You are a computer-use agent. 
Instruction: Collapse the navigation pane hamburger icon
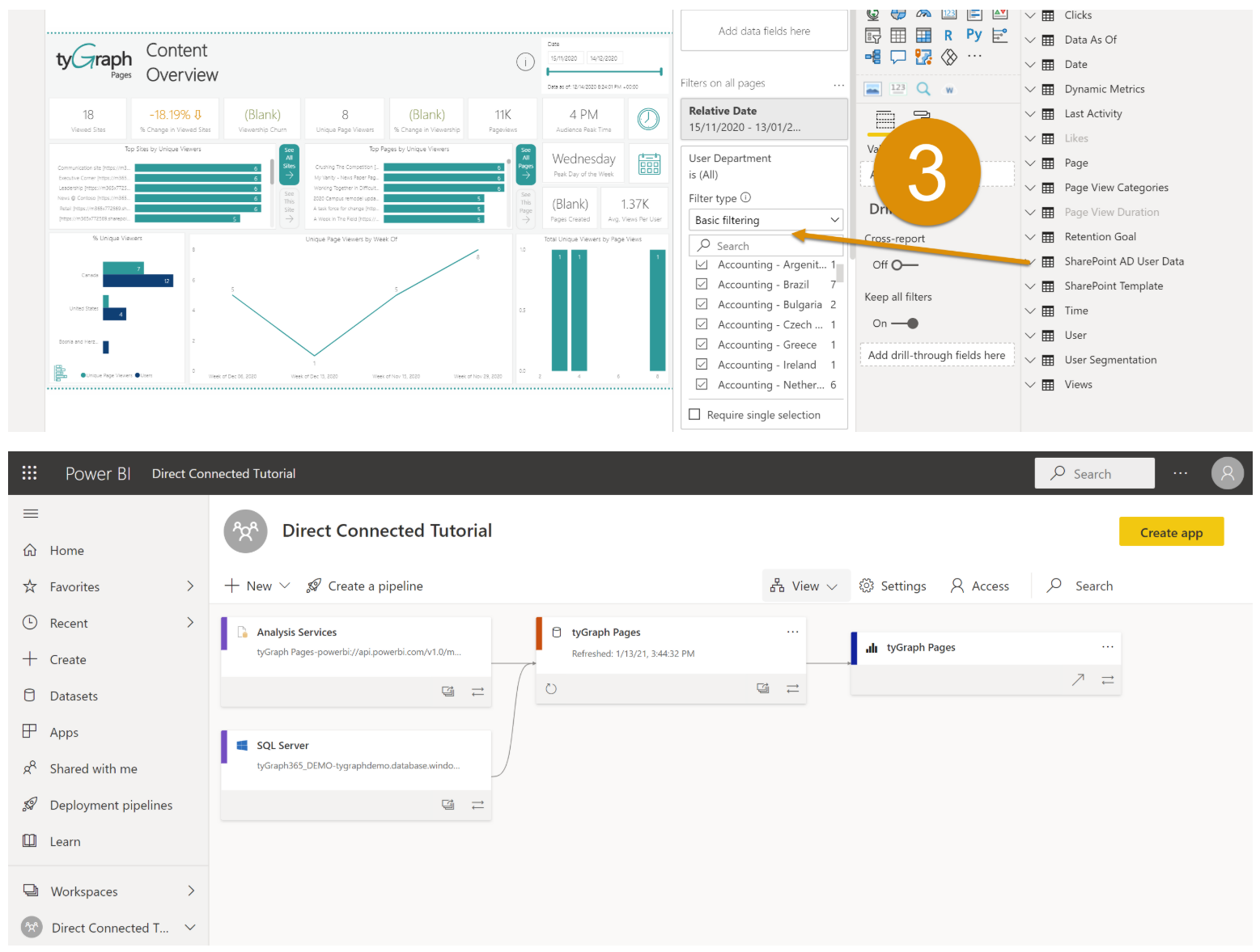pos(31,514)
